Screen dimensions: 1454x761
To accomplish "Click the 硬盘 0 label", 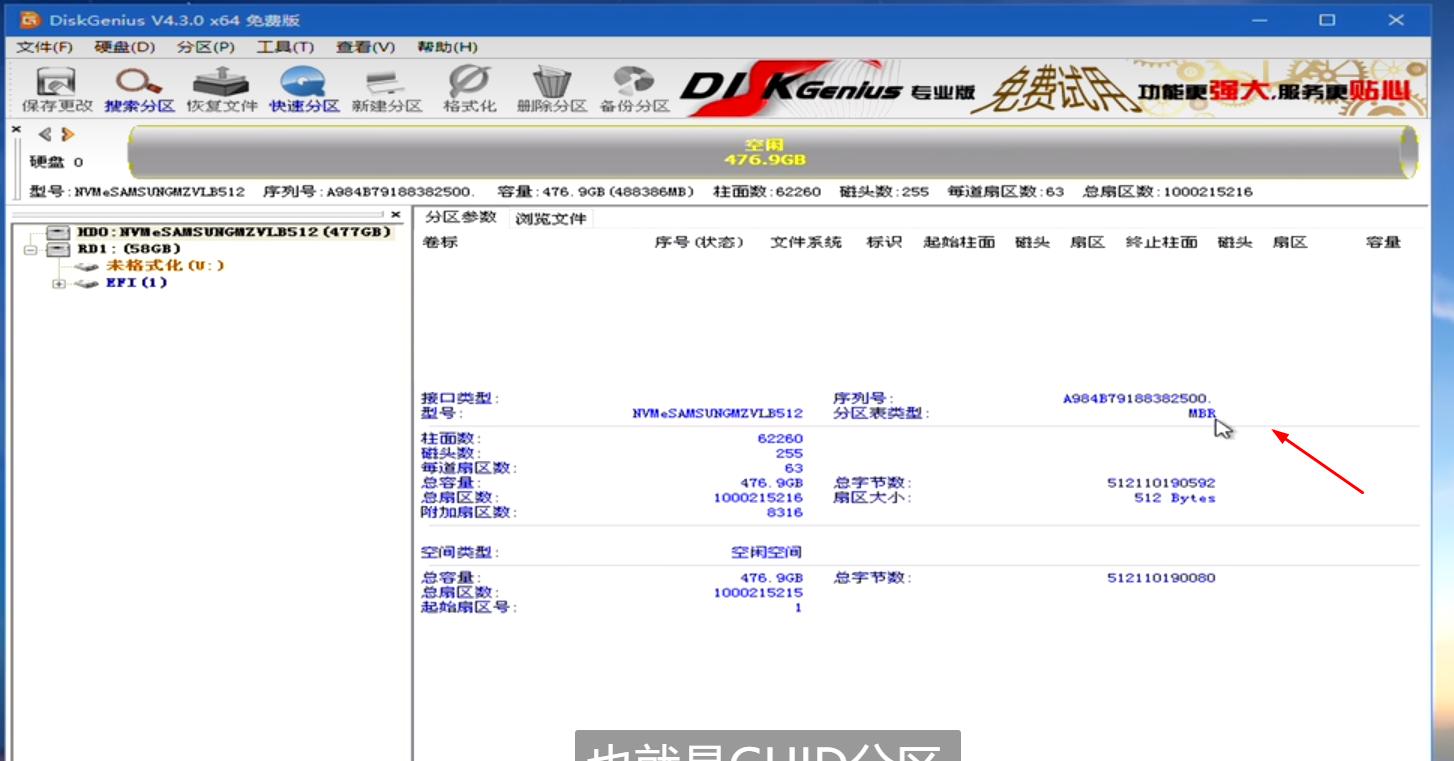I will pyautogui.click(x=56, y=162).
